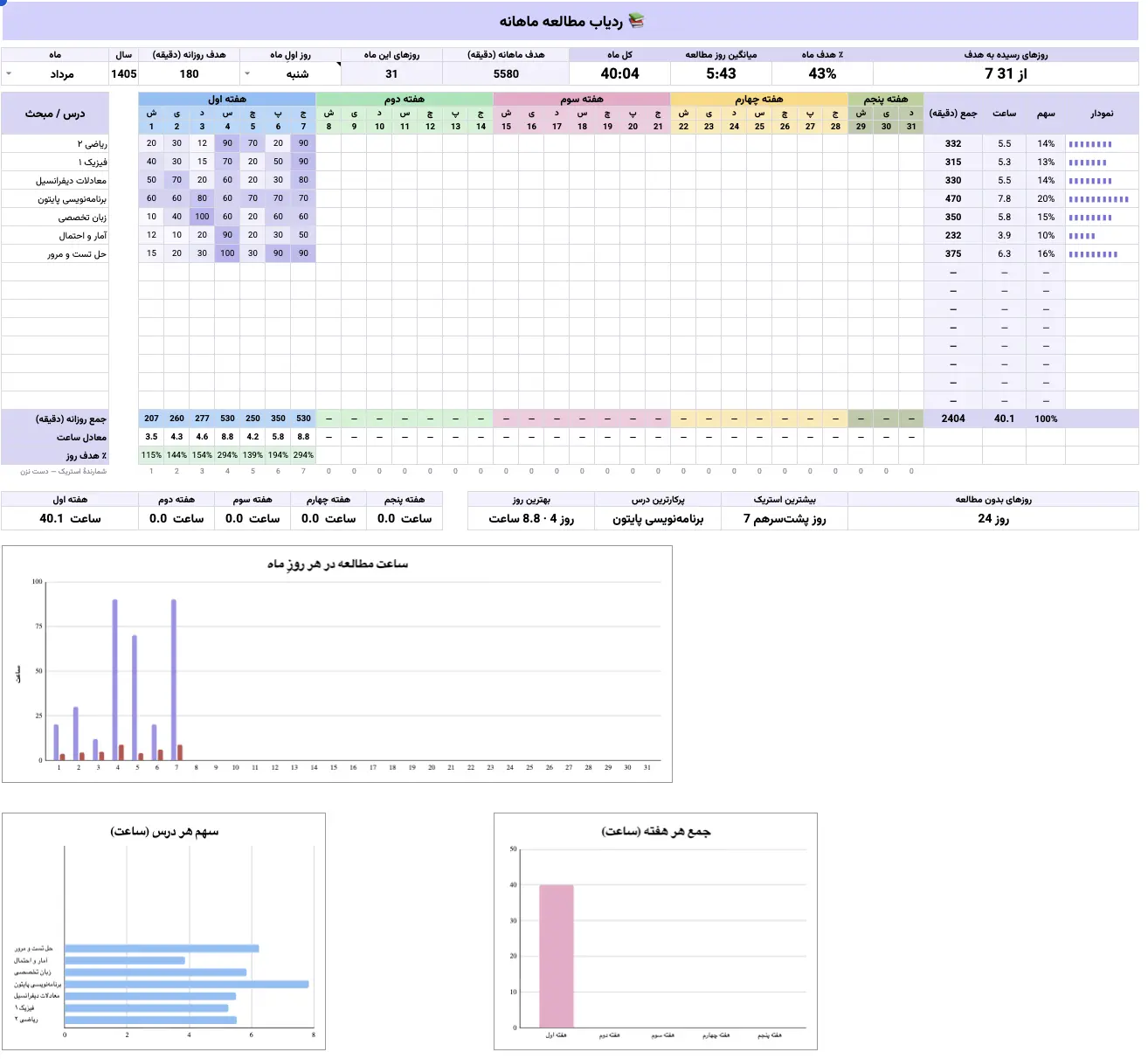This screenshot has height=1059, width=1148.
Task: Select the year cell containing 1405
Action: coord(124,73)
